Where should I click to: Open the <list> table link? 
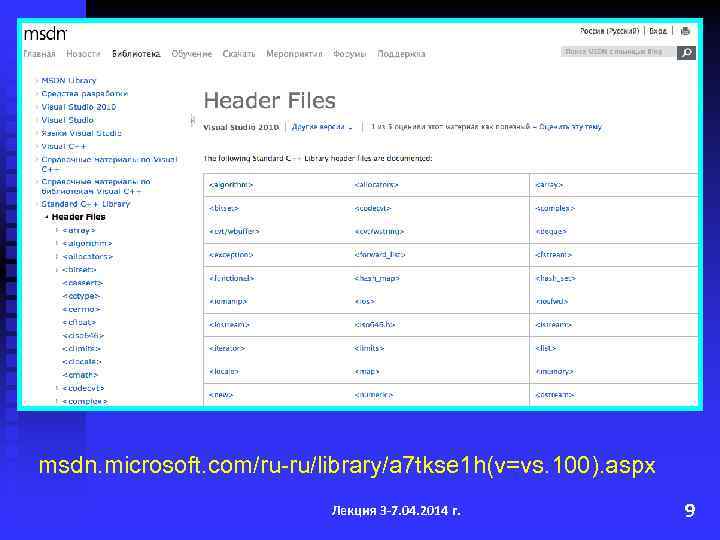pyautogui.click(x=546, y=348)
